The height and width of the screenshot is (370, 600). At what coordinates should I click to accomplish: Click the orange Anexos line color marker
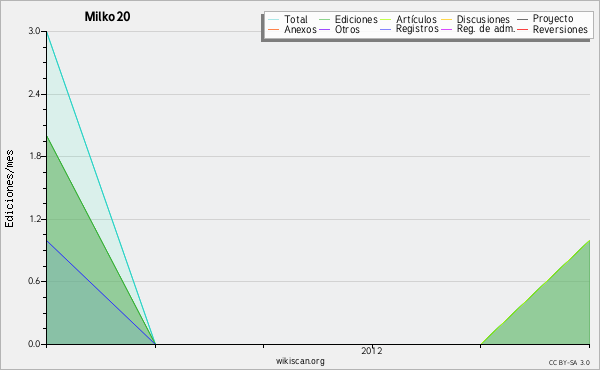(274, 29)
